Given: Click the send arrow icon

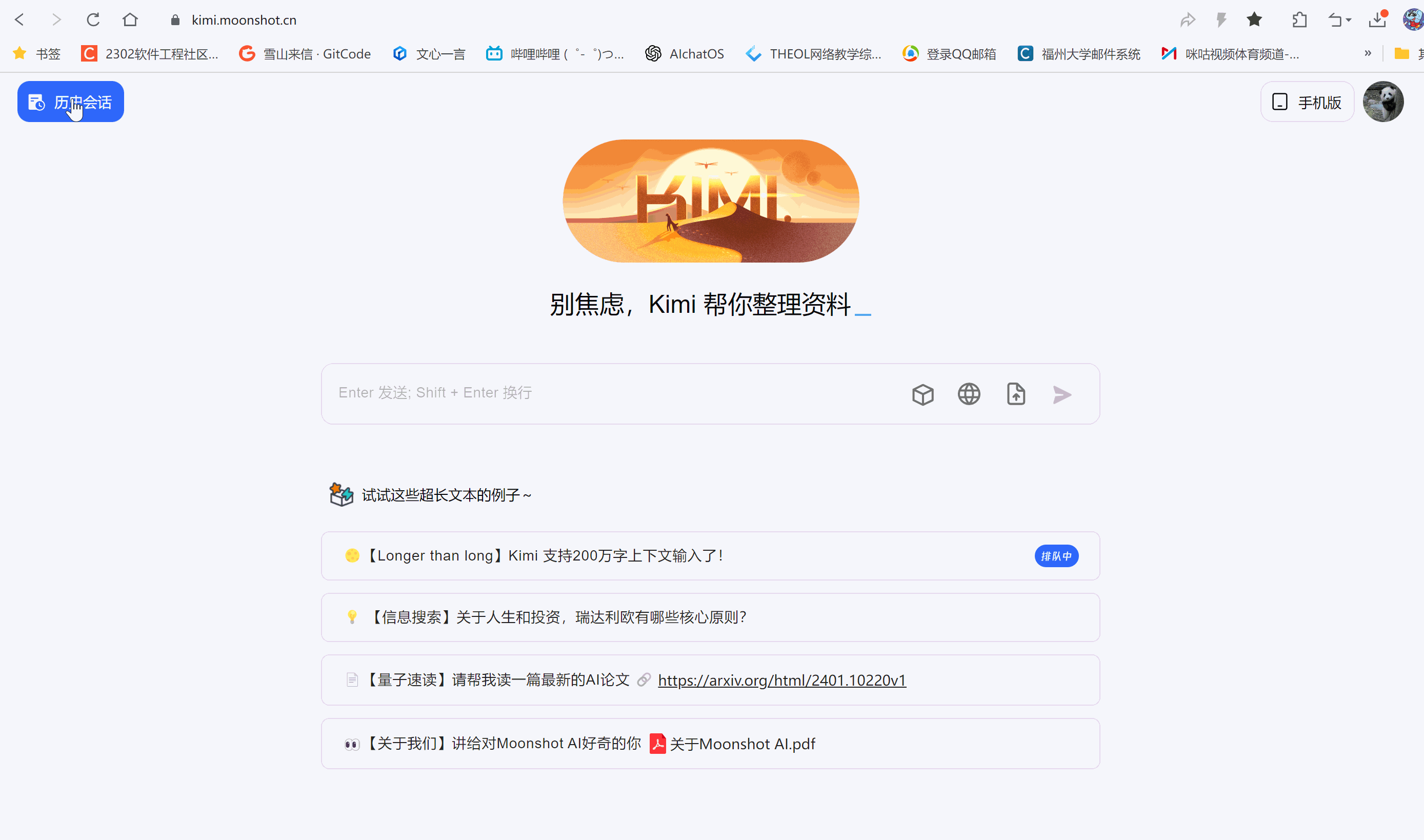Looking at the screenshot, I should click(1062, 394).
